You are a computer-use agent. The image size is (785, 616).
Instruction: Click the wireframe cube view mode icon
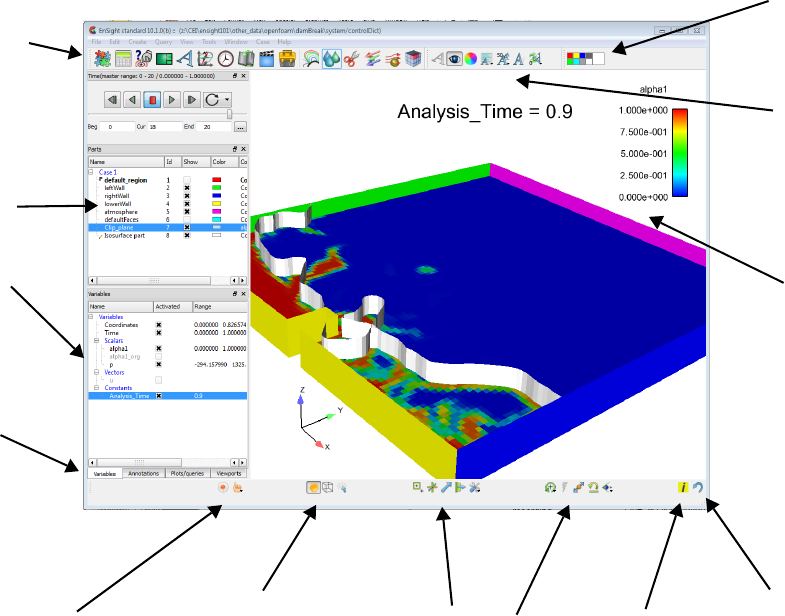tap(327, 487)
